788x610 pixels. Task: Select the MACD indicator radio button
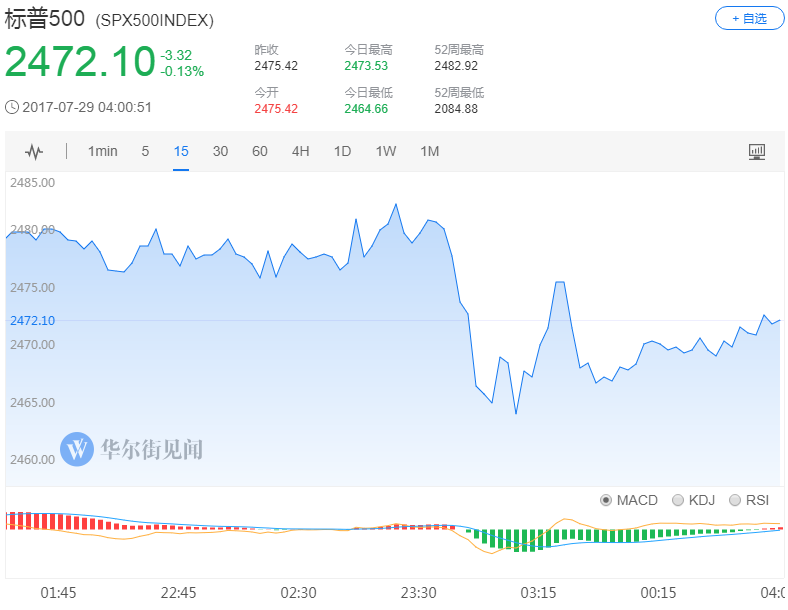click(606, 500)
